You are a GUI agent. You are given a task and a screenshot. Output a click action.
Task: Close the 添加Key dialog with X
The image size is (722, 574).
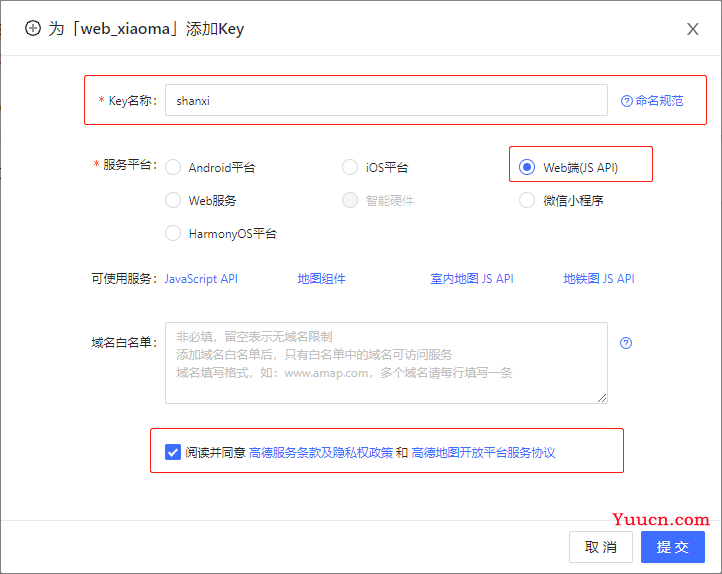(693, 29)
